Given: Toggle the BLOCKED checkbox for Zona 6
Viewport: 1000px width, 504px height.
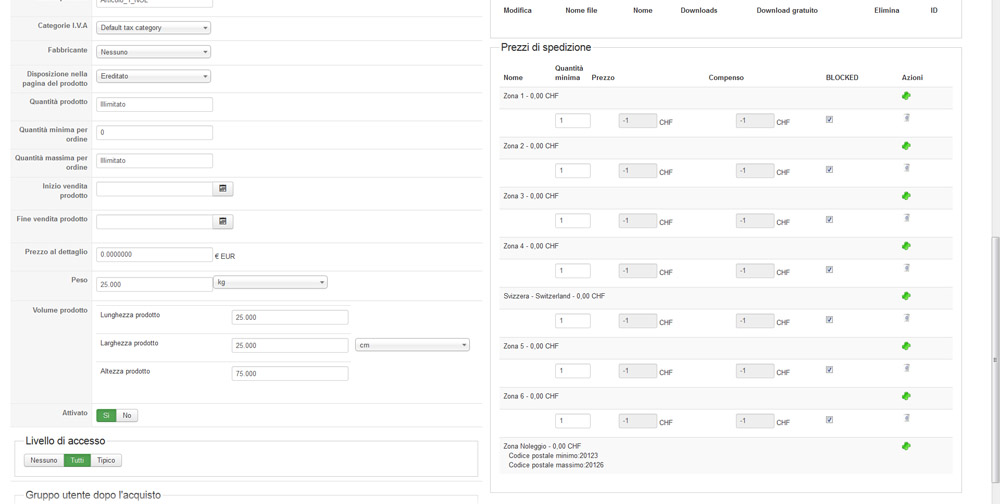Looking at the screenshot, I should 829,420.
